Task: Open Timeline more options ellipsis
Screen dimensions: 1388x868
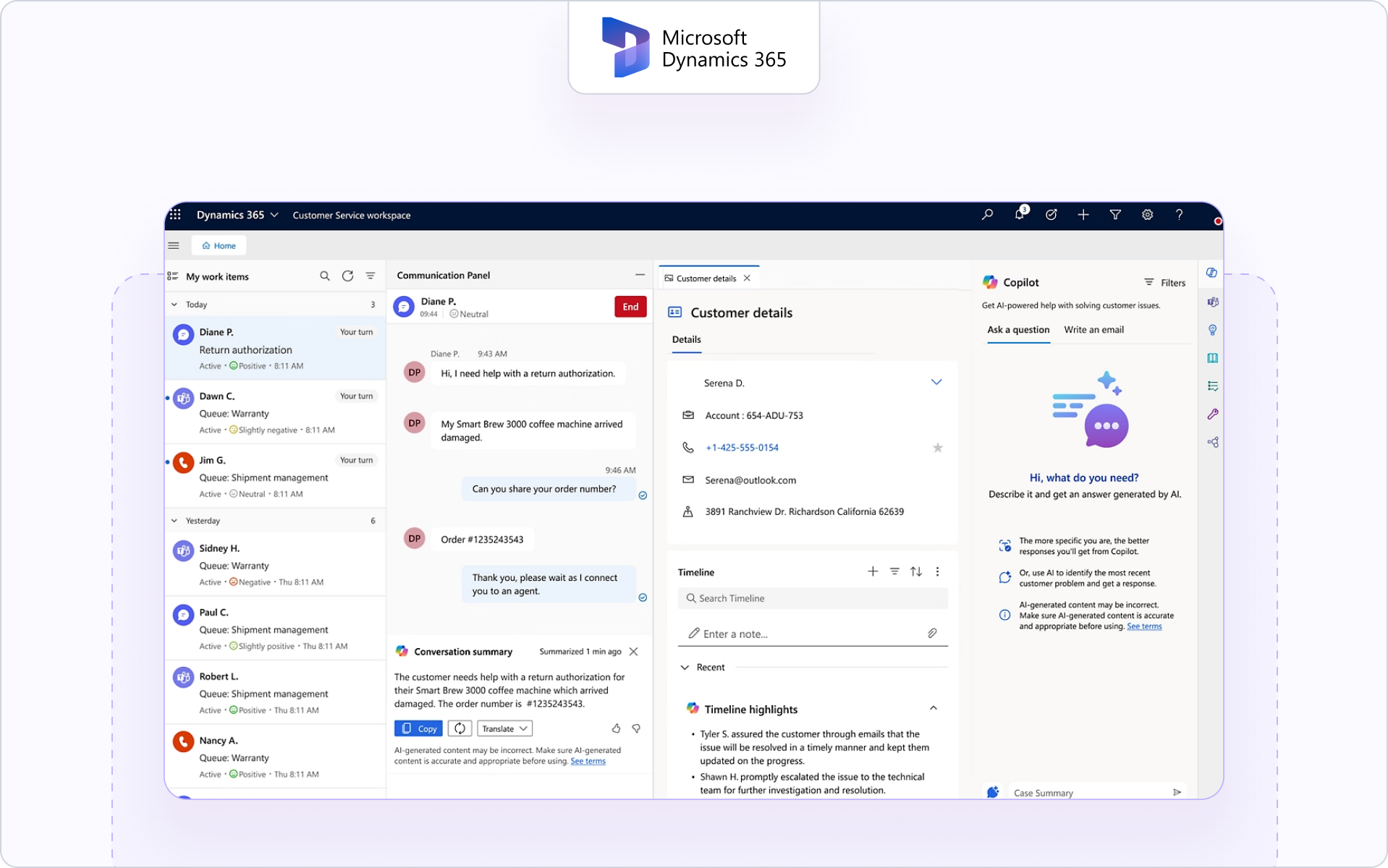Action: 938,571
